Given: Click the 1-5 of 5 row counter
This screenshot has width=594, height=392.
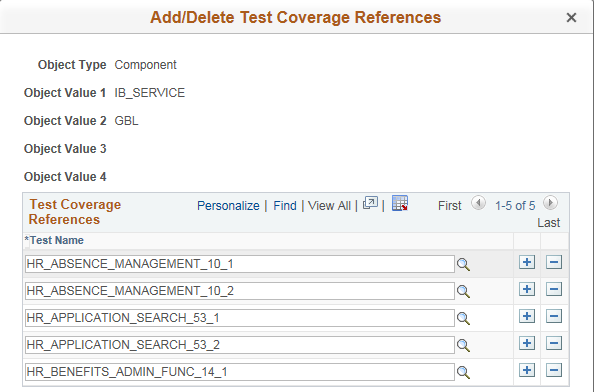Looking at the screenshot, I should pyautogui.click(x=515, y=206).
